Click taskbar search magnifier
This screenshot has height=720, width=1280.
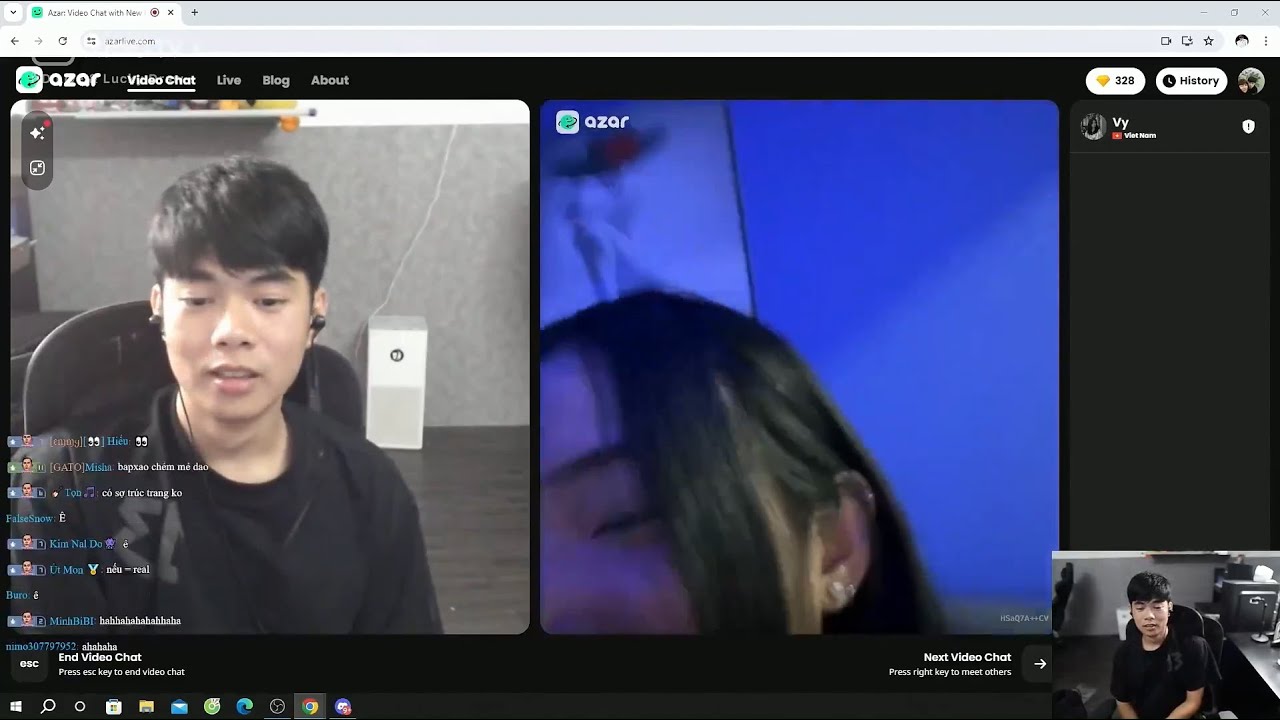47,707
